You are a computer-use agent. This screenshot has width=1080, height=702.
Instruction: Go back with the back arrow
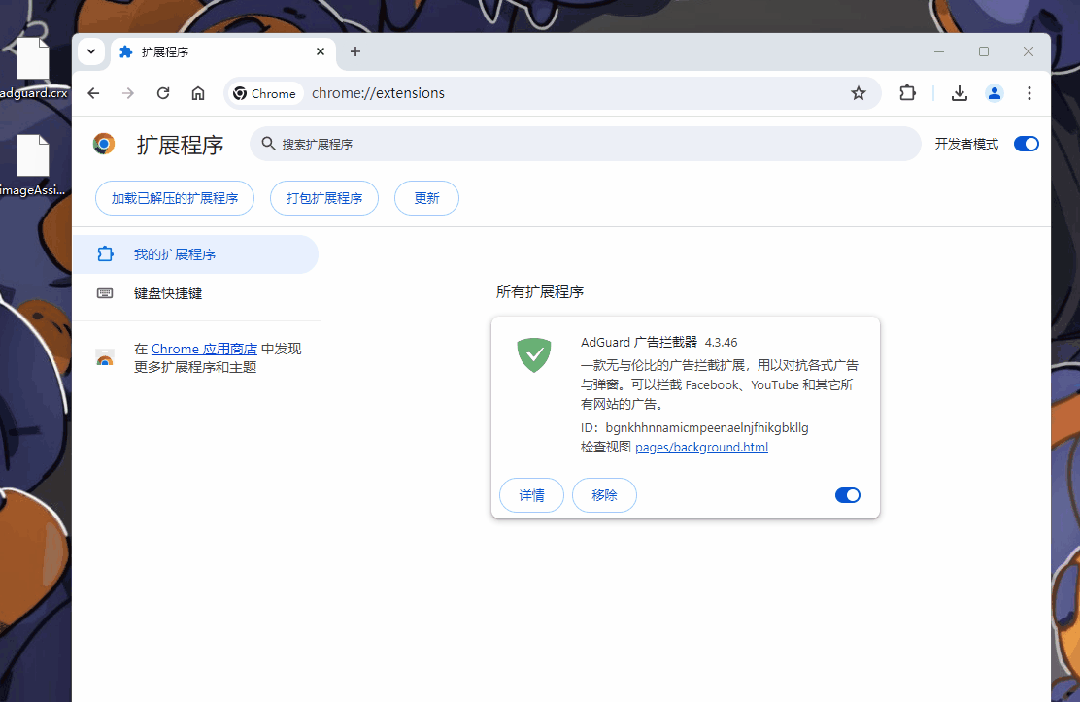pos(94,93)
